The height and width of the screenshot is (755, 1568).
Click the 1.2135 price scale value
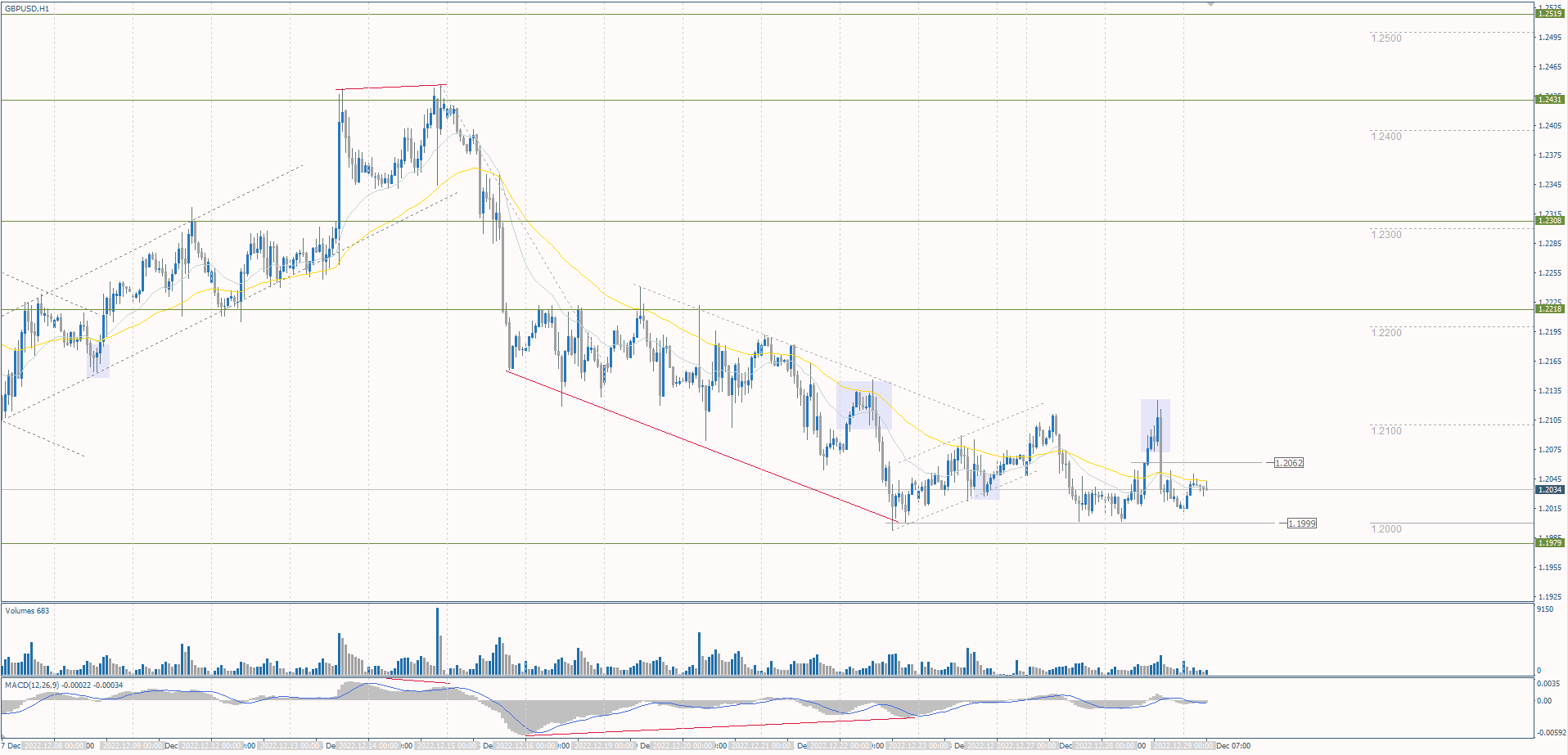click(1550, 391)
